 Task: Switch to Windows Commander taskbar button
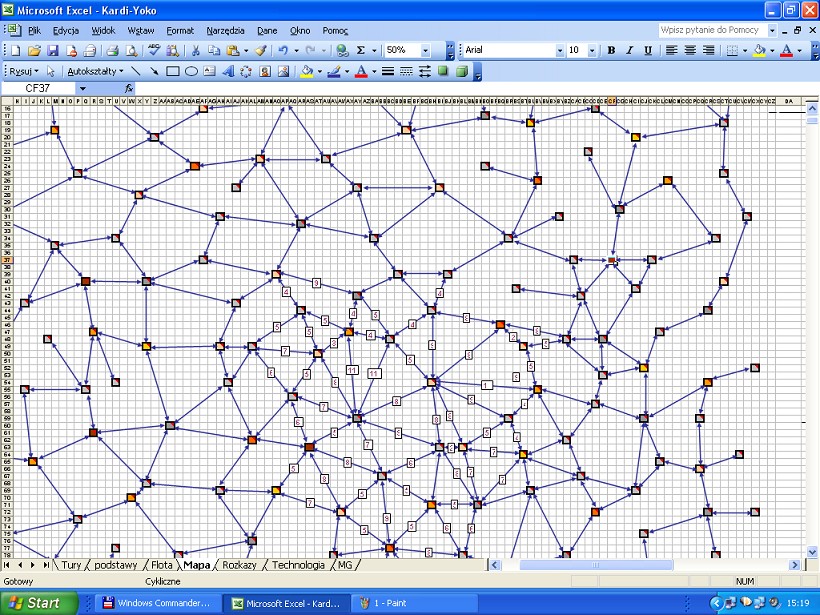coord(158,603)
